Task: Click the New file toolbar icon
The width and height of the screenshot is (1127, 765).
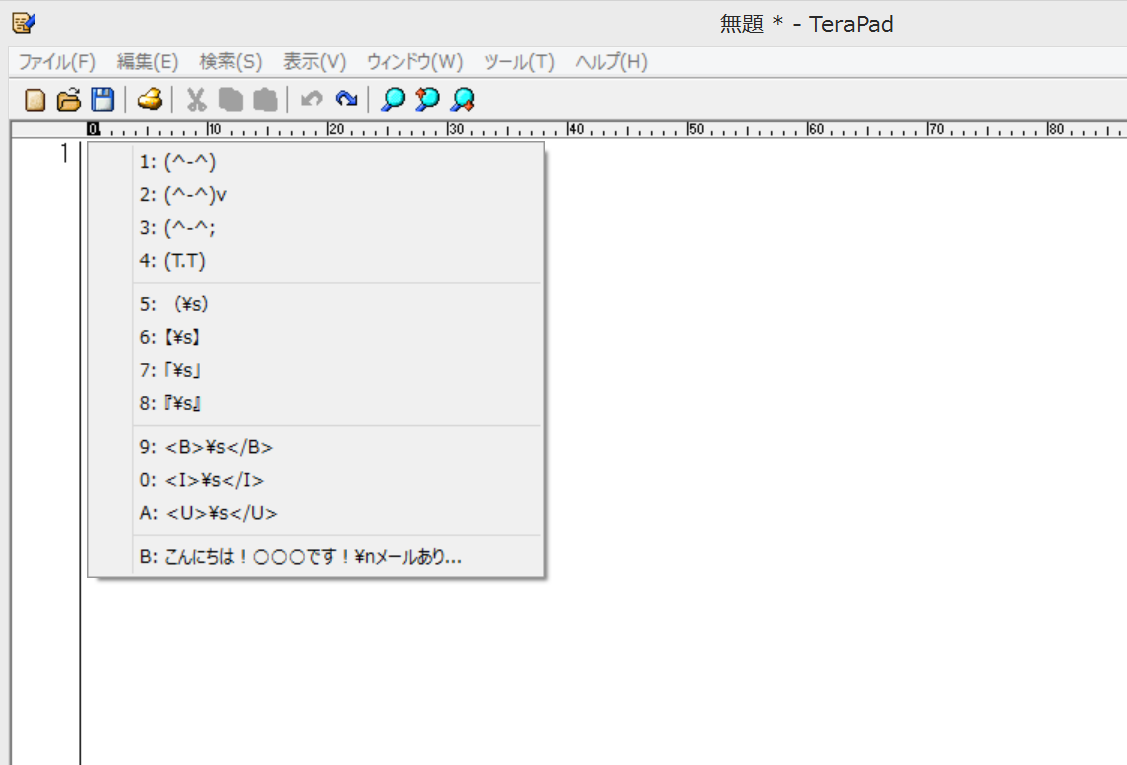Action: coord(34,99)
